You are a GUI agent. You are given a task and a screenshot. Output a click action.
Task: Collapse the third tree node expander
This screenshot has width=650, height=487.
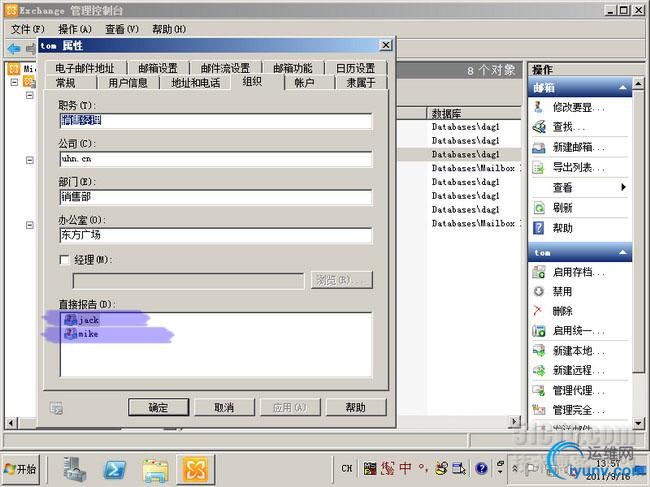pos(30,160)
